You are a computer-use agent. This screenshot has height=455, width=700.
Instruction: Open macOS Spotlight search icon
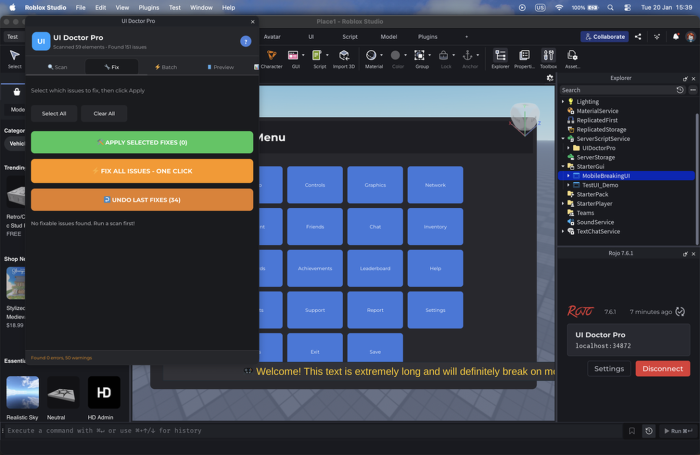click(x=610, y=8)
